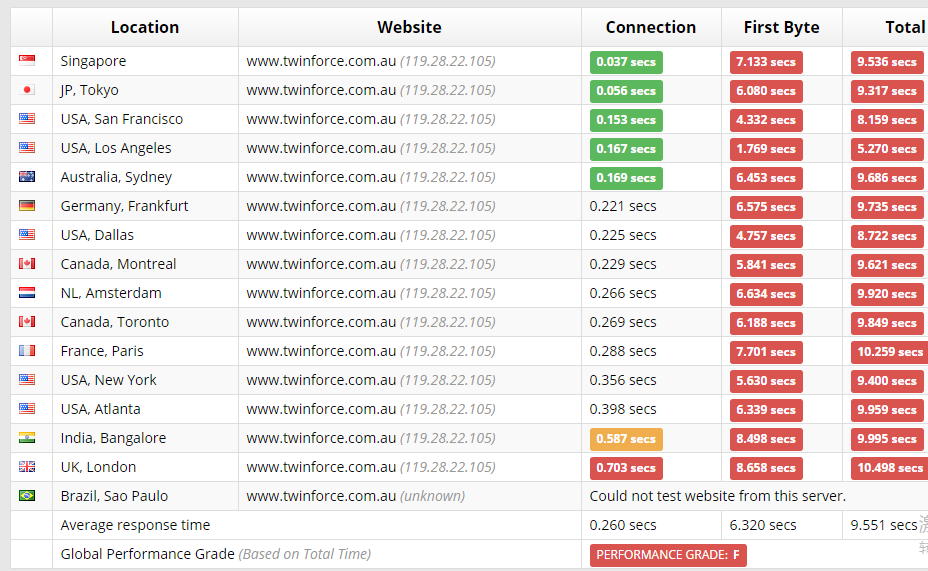This screenshot has width=928, height=571.
Task: Click the 0.398 secs connection value
Action: click(x=623, y=409)
